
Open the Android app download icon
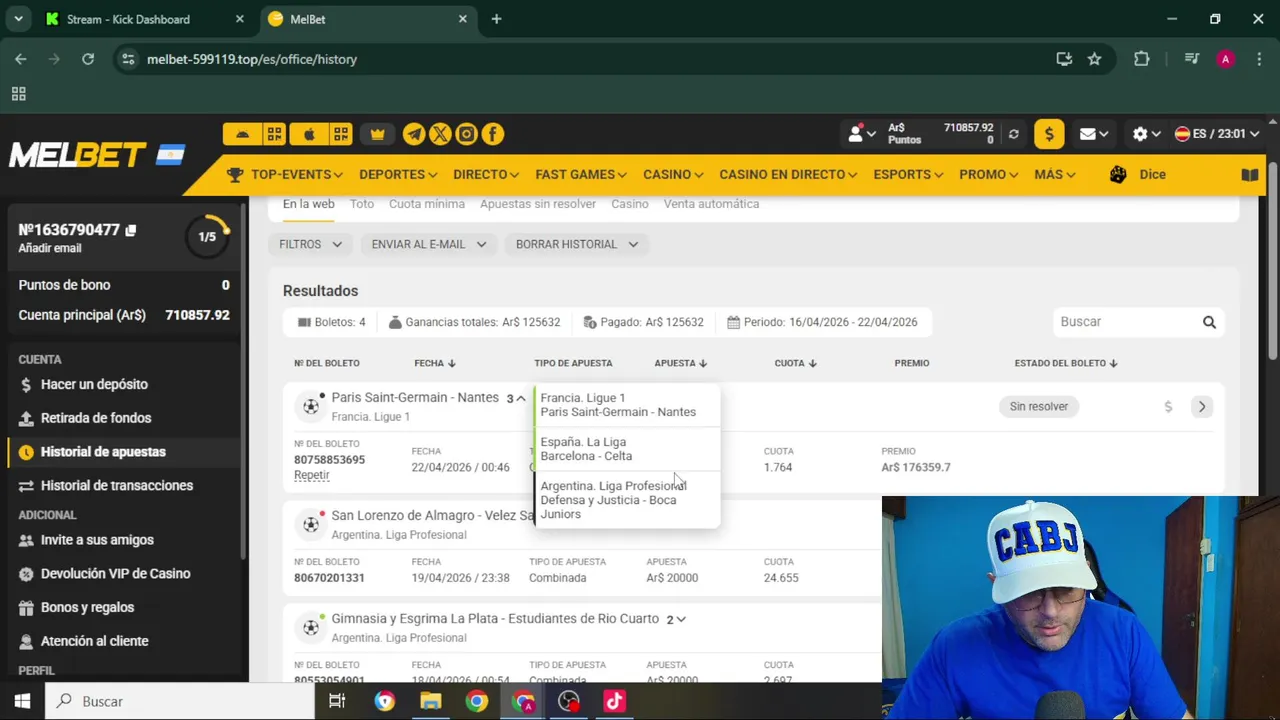(242, 134)
